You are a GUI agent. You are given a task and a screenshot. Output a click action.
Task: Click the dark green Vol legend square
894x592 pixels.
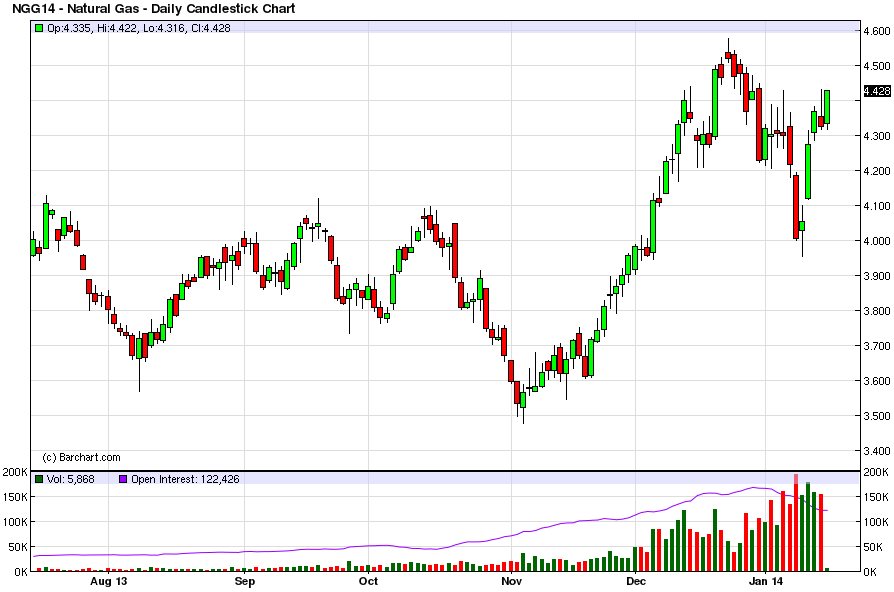(39, 479)
